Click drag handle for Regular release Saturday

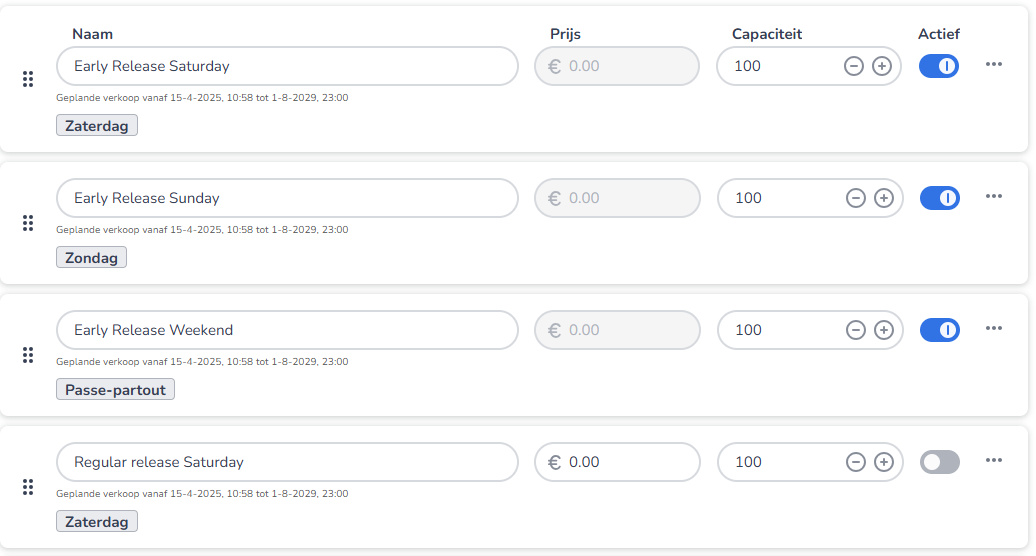pos(28,487)
